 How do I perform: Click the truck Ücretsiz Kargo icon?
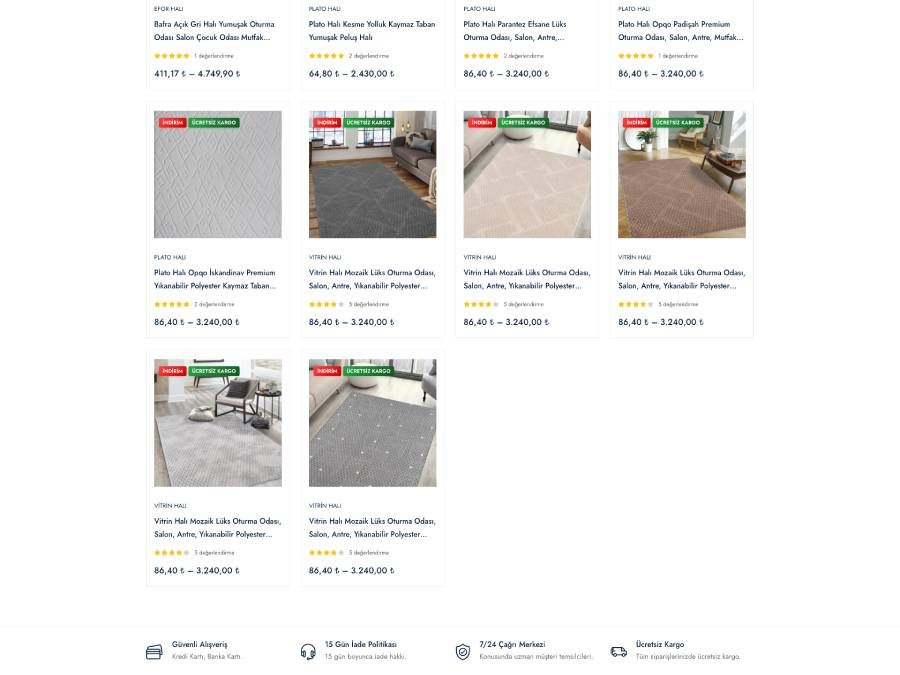pyautogui.click(x=619, y=651)
